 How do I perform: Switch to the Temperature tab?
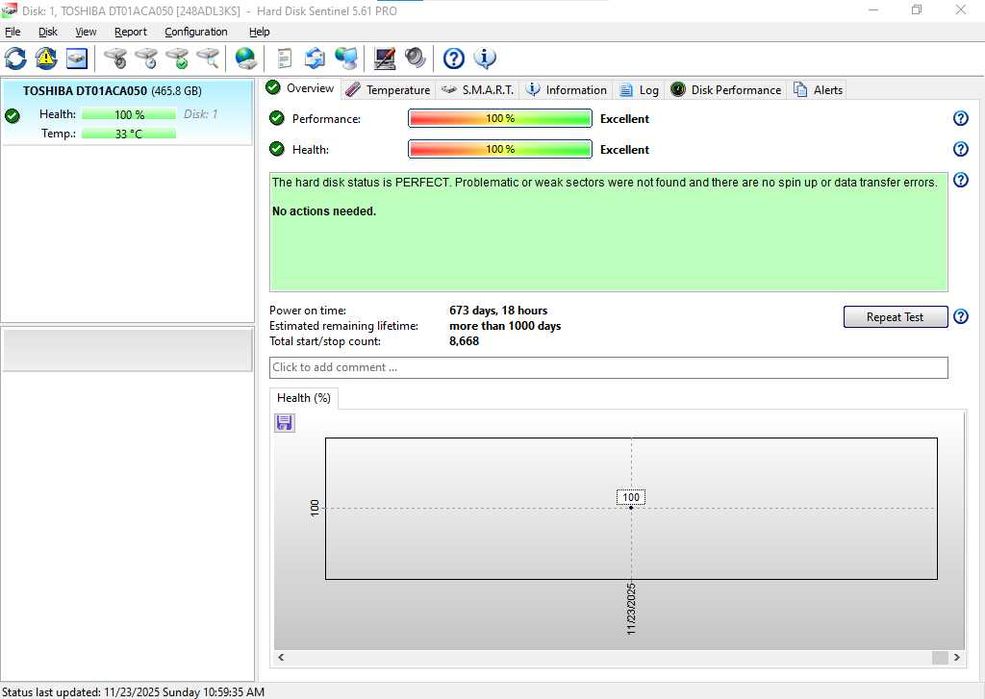click(x=388, y=90)
